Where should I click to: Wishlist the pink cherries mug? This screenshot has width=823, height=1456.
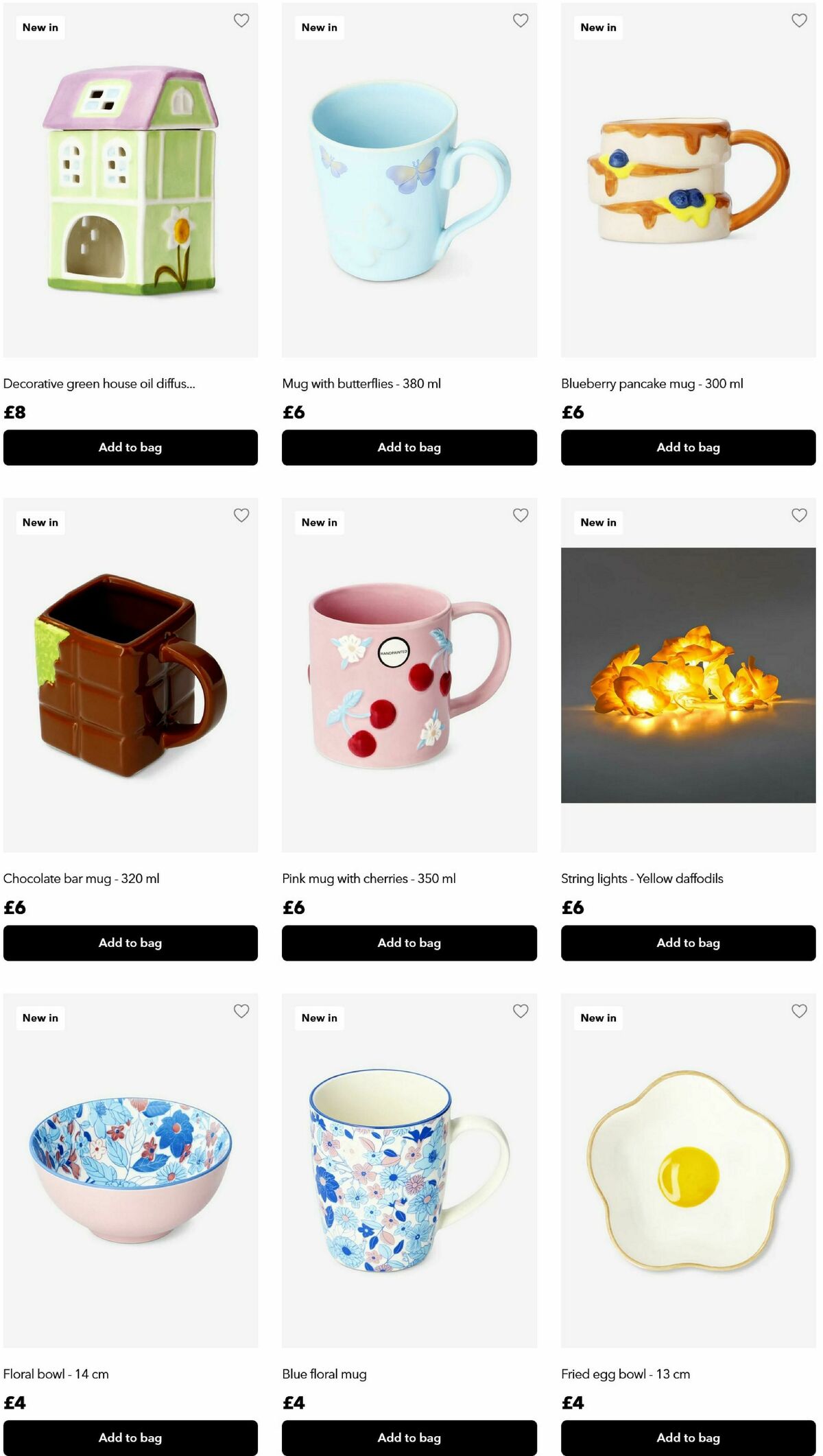point(521,515)
